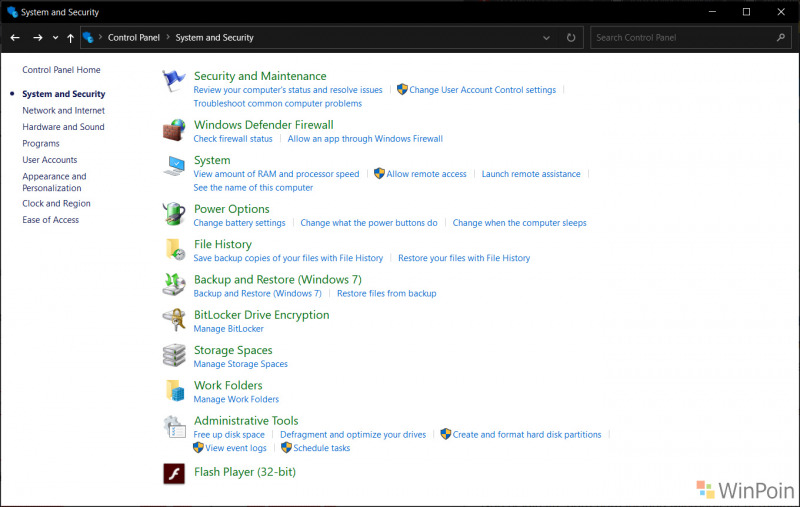
Task: Click the System and Security breadcrumb
Action: [x=214, y=38]
